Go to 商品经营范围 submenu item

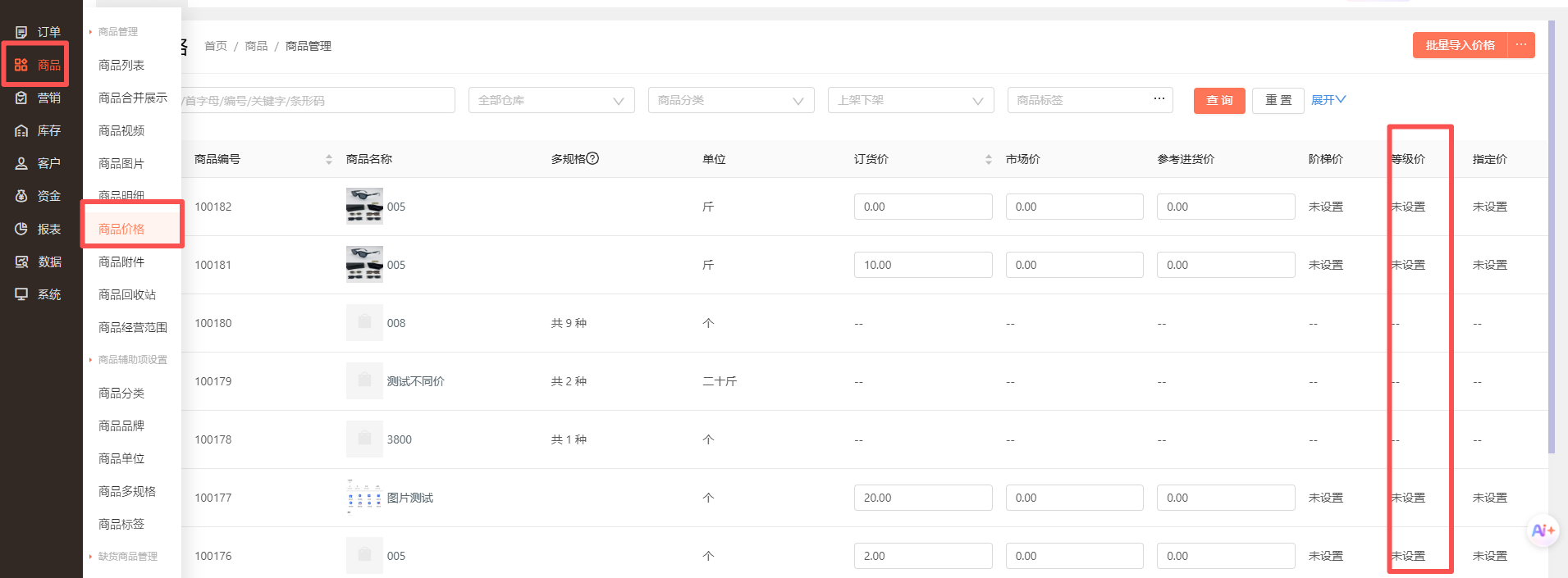tap(133, 327)
